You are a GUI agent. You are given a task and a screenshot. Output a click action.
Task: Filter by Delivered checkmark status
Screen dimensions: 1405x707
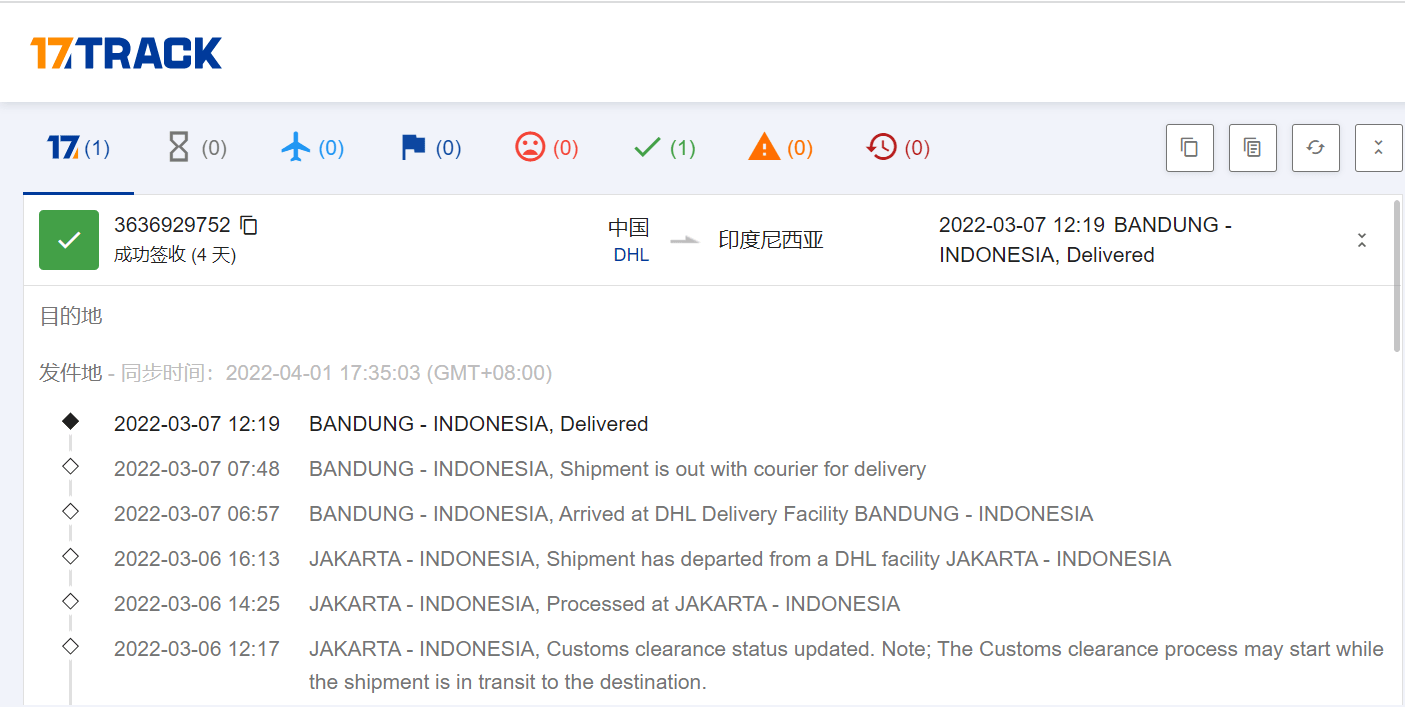coord(664,149)
